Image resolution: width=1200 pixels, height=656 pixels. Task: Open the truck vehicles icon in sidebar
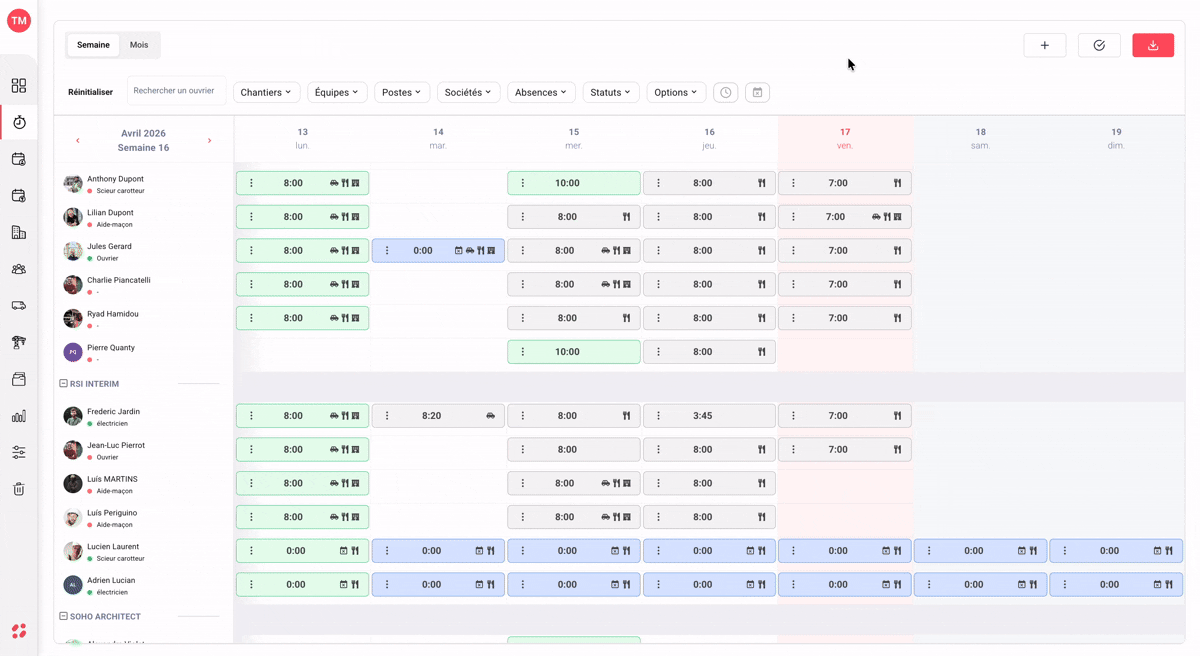click(18, 306)
